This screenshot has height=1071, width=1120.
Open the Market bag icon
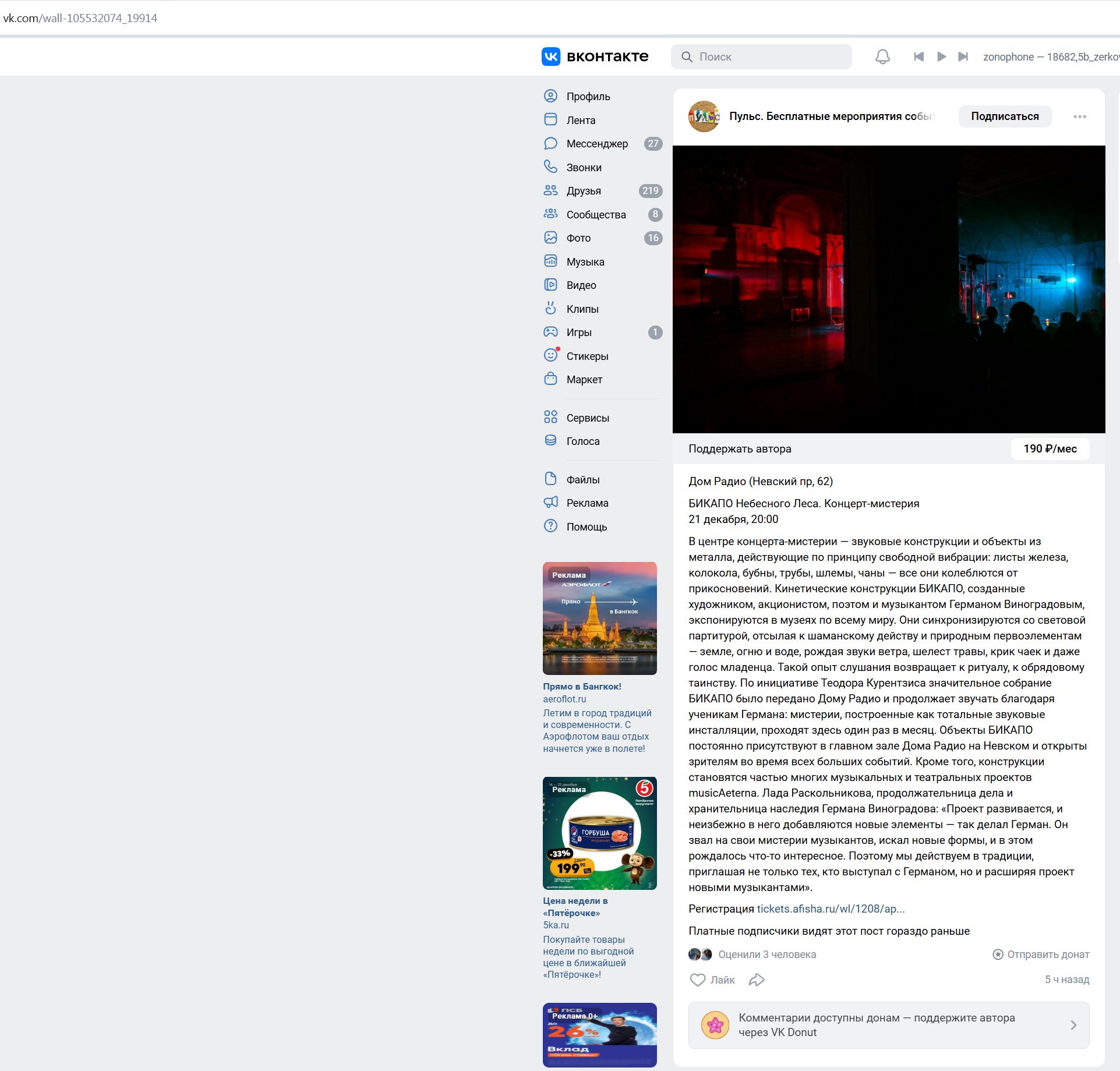pyautogui.click(x=550, y=379)
